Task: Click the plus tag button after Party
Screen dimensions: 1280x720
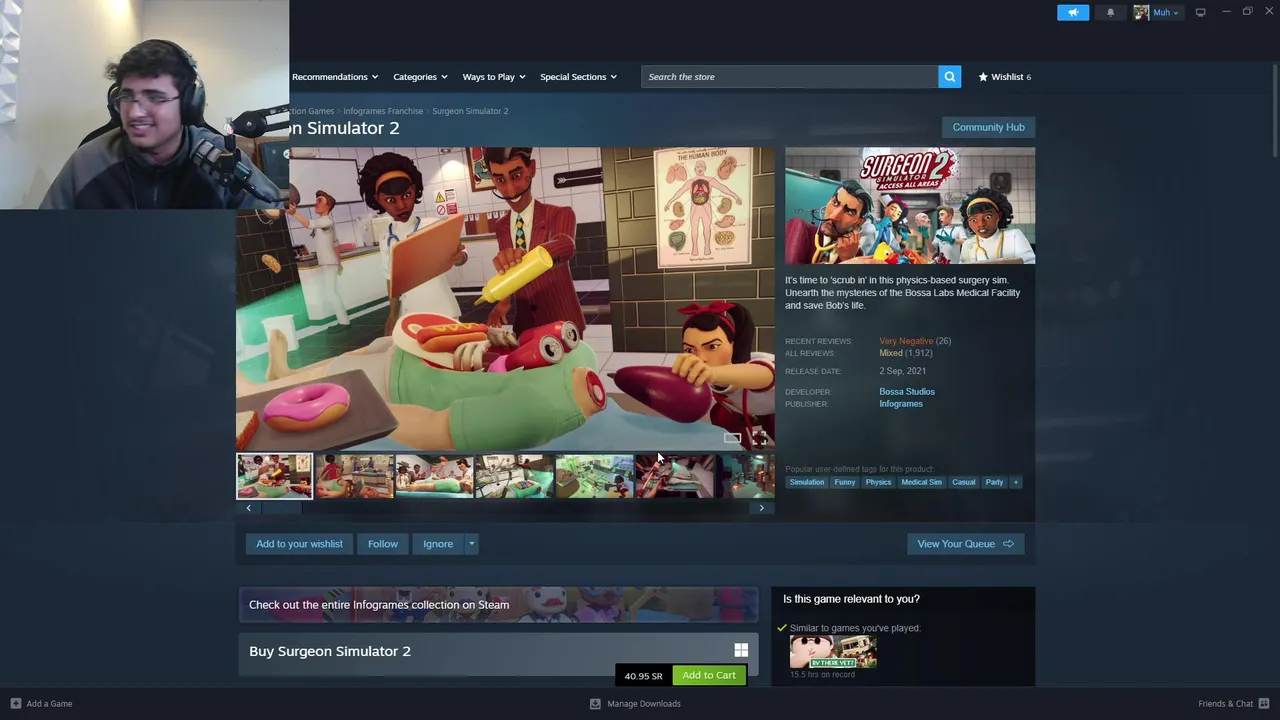Action: click(x=1015, y=482)
